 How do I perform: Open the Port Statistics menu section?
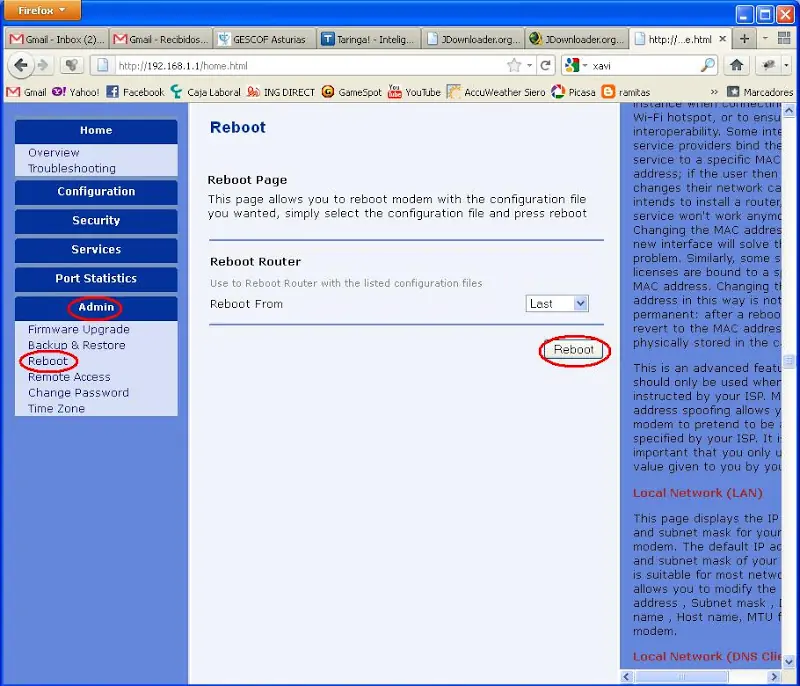(x=96, y=279)
